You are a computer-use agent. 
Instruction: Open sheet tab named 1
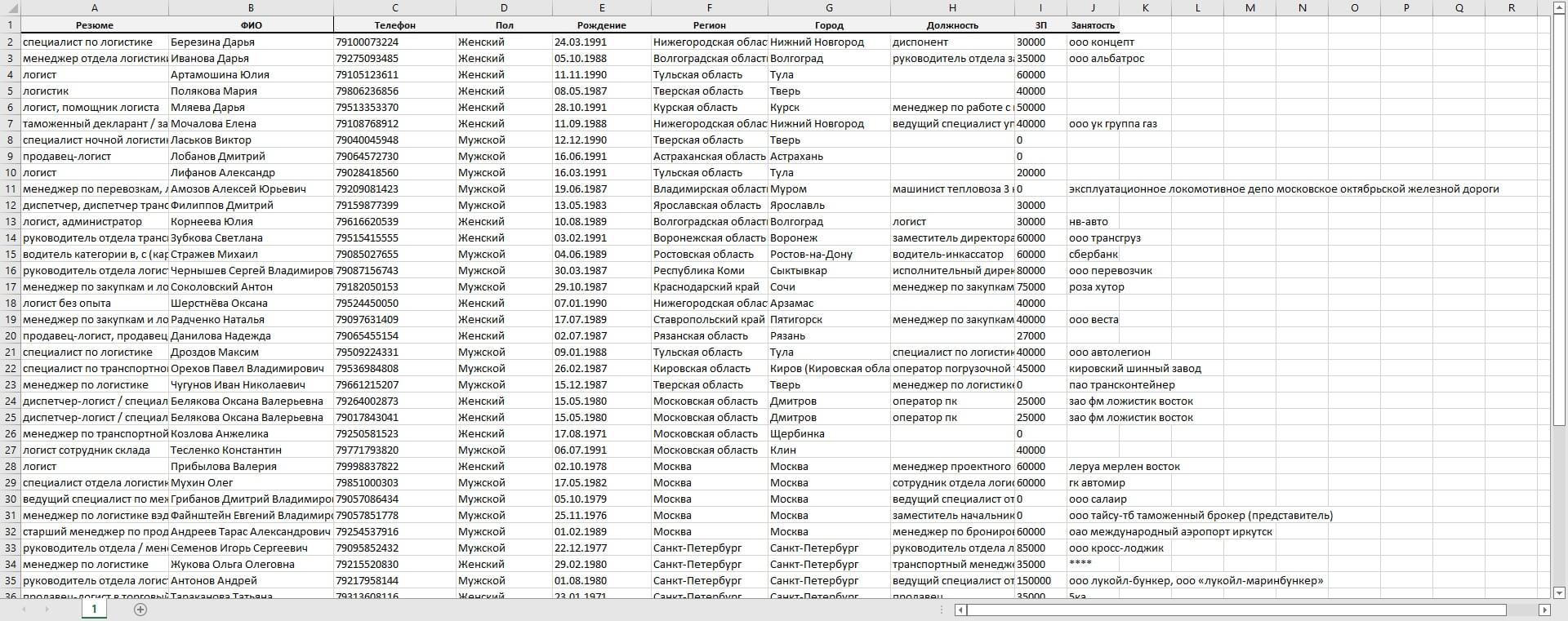(94, 609)
